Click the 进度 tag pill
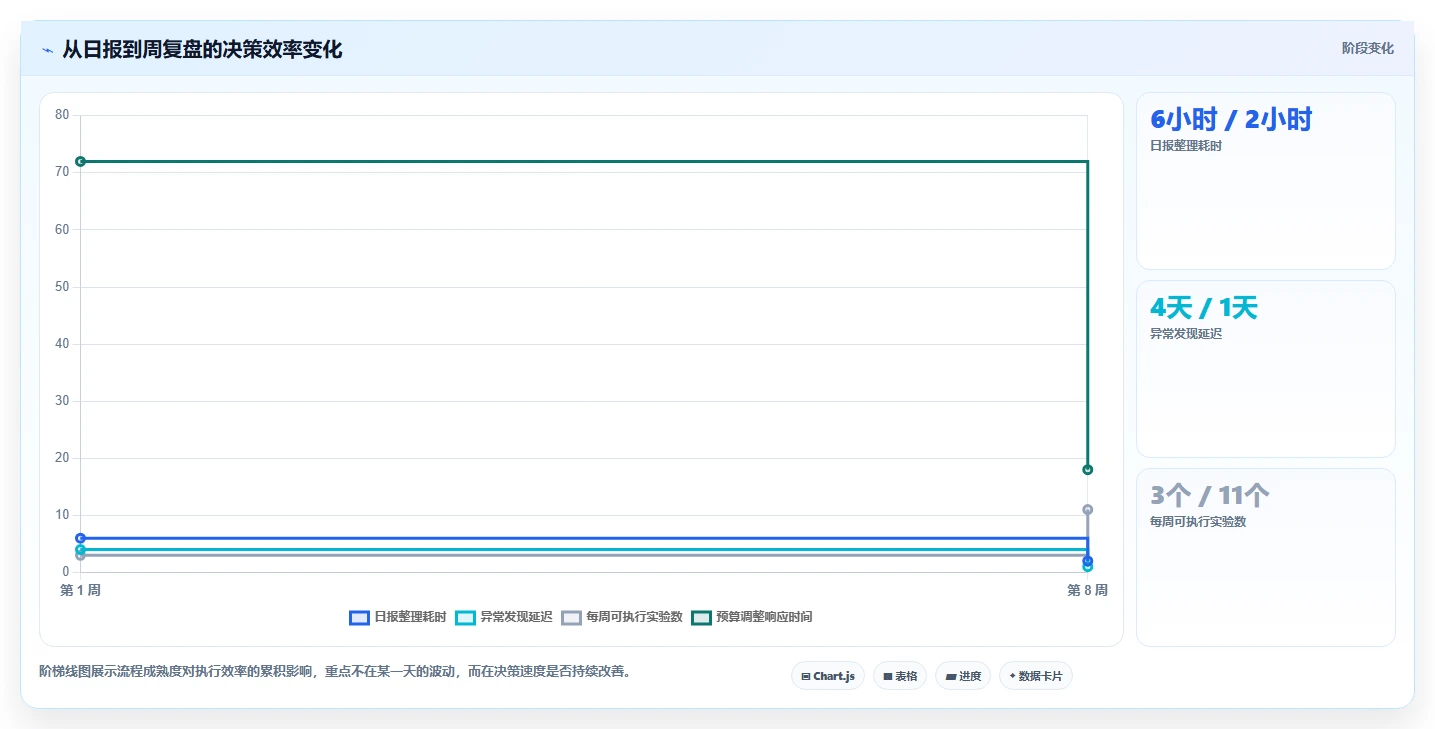The image size is (1435, 729). click(963, 676)
